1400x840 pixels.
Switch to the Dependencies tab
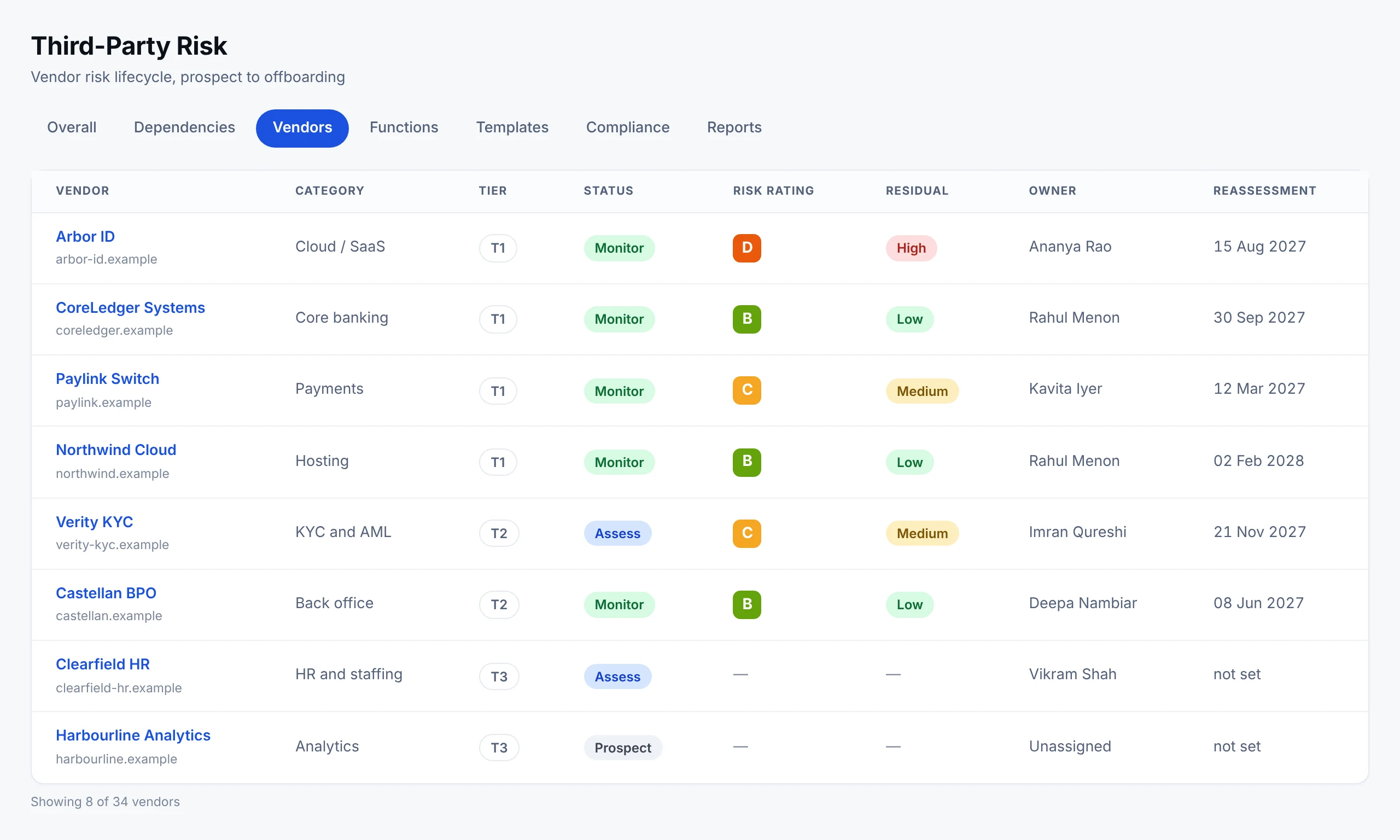184,127
